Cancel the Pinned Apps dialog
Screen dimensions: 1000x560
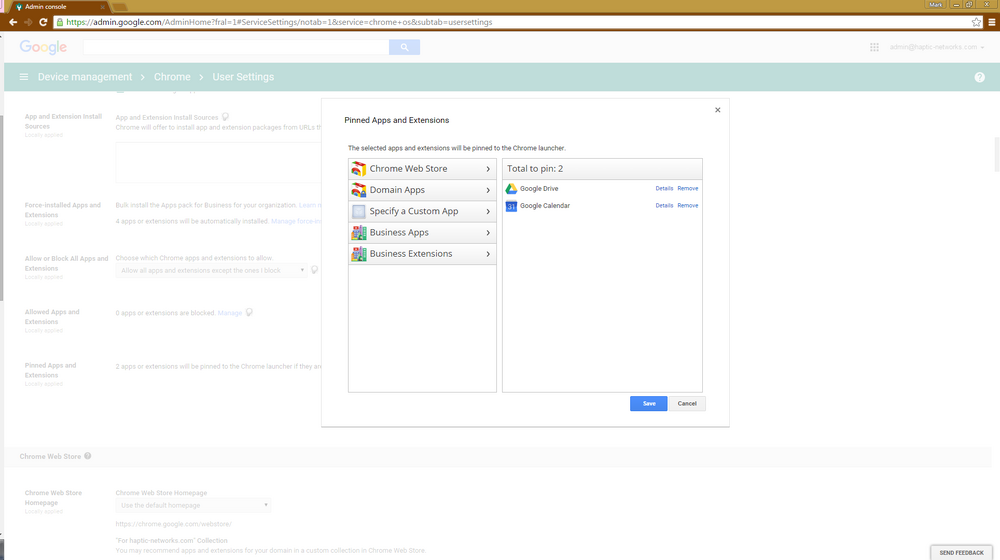pos(687,404)
